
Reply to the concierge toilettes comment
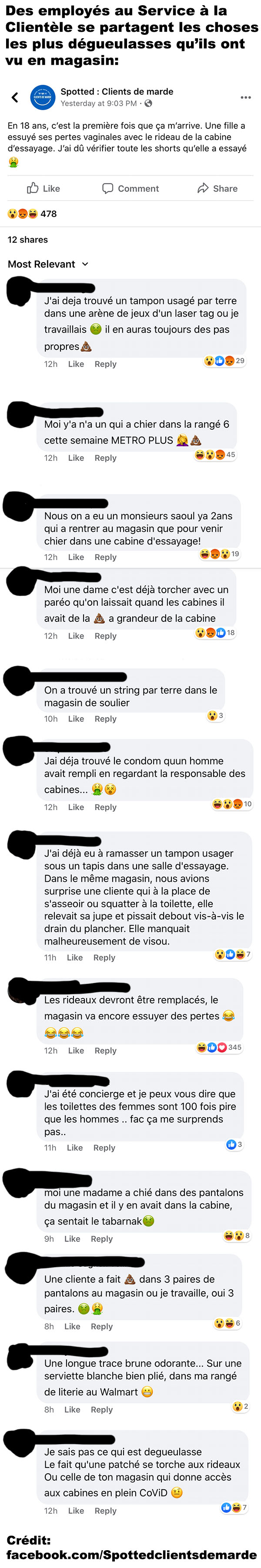[x=104, y=1148]
